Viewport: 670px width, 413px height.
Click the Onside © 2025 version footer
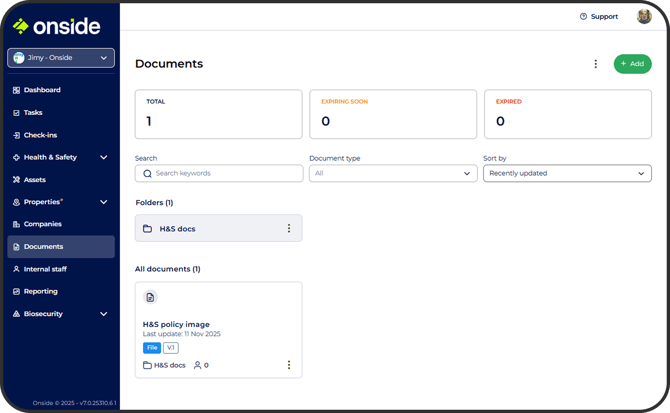(74, 403)
